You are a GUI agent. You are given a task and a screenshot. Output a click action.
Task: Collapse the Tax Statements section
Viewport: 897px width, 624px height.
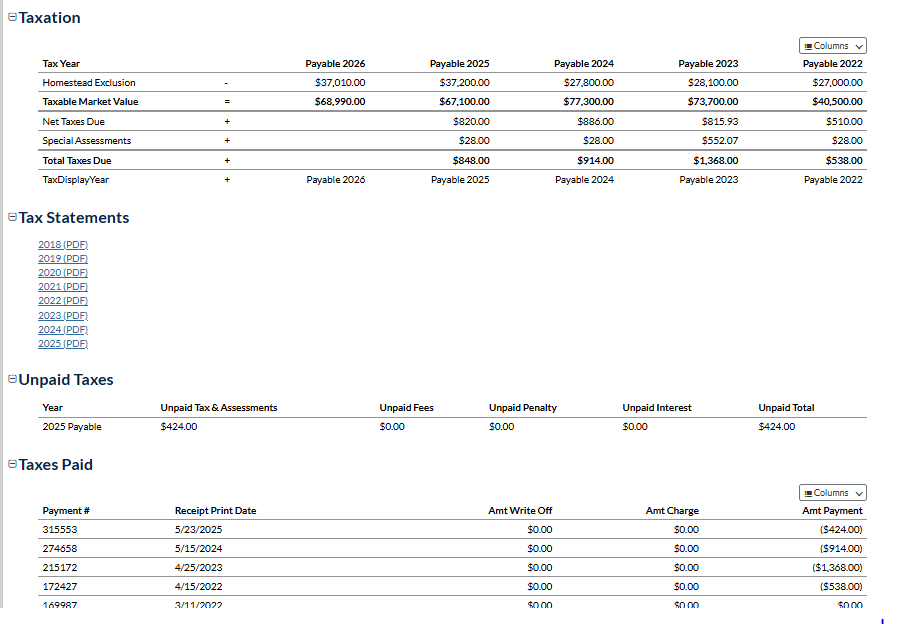[12, 218]
